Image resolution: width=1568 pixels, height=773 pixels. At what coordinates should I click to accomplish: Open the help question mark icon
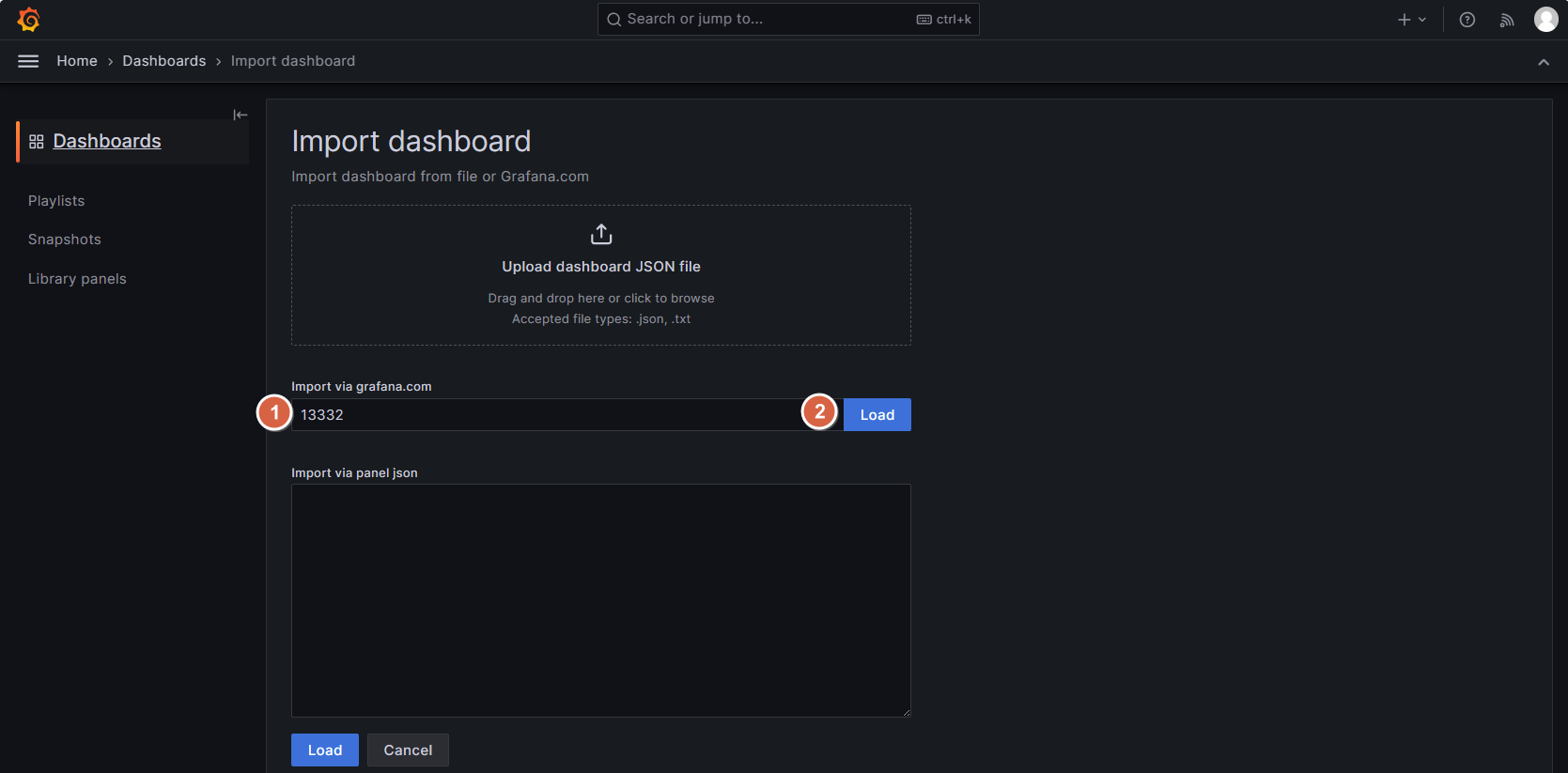pyautogui.click(x=1467, y=20)
